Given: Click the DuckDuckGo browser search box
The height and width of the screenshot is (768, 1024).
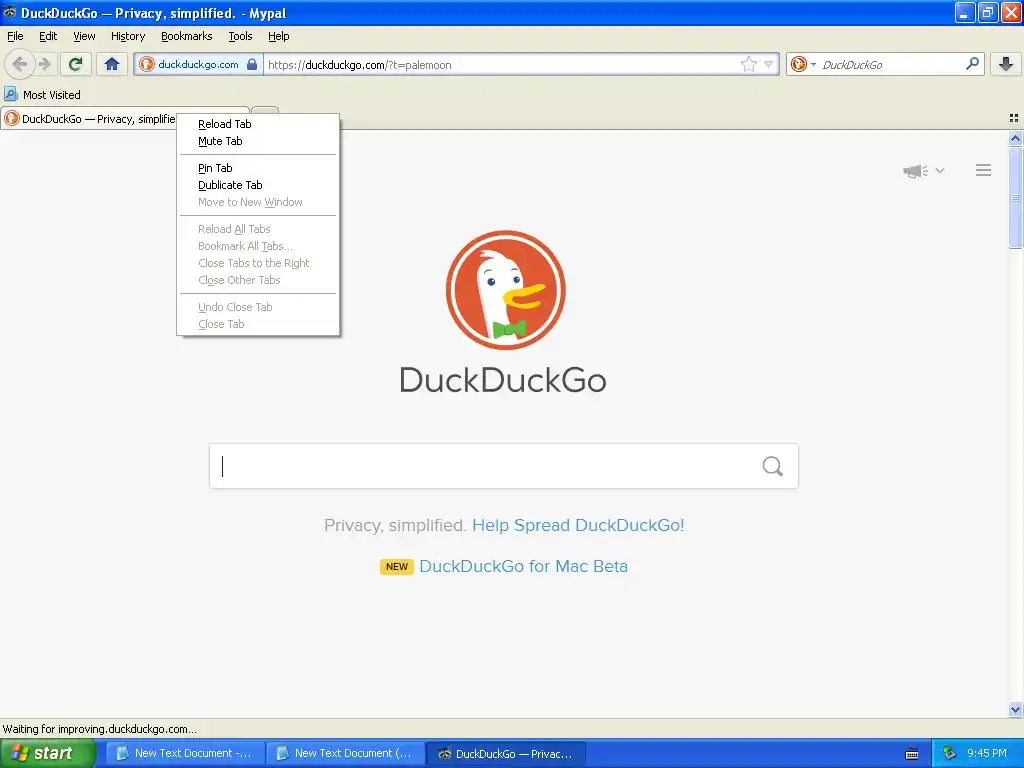Looking at the screenshot, I should 888,64.
